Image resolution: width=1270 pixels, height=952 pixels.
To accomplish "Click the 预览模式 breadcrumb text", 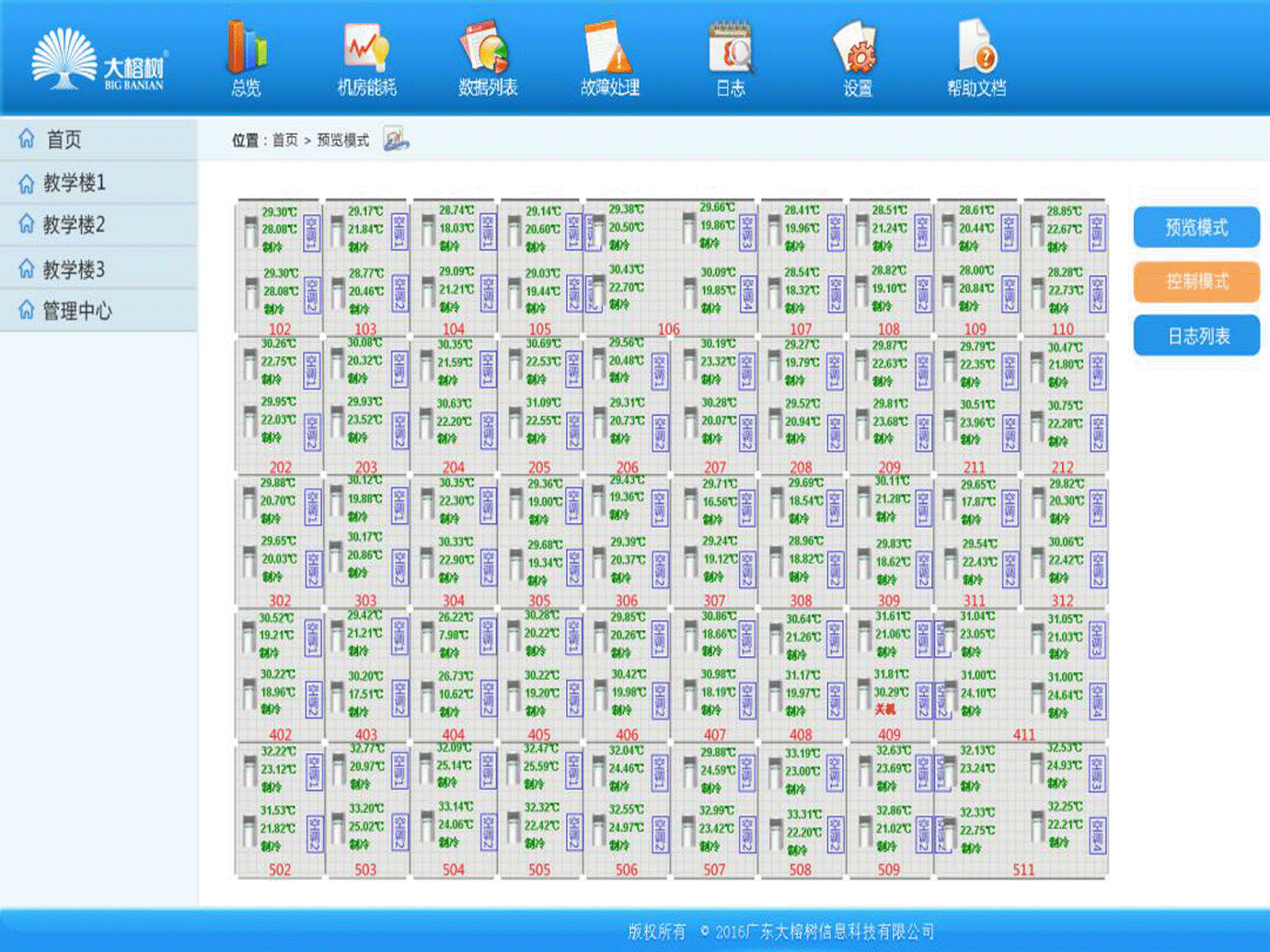I will coord(342,140).
